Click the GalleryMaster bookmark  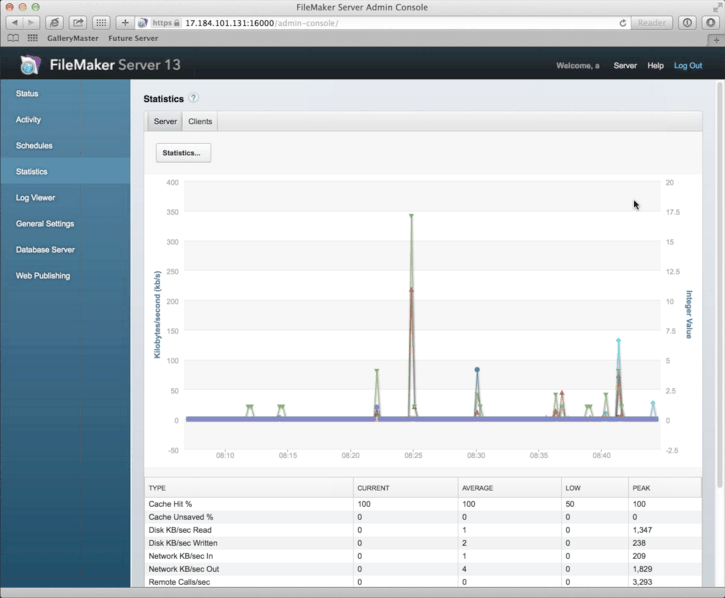73,38
